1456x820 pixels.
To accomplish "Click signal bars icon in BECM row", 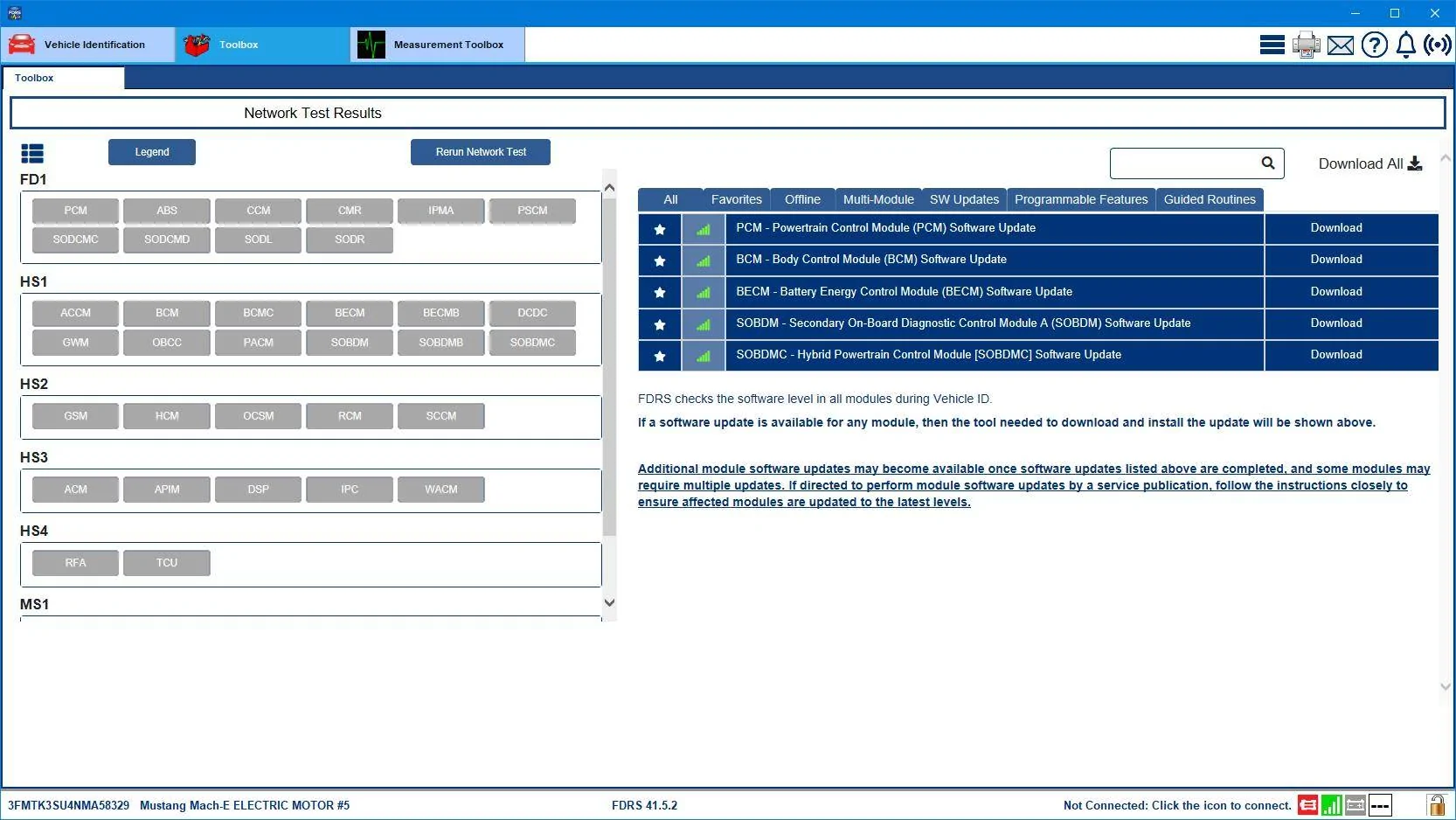I will pos(704,292).
